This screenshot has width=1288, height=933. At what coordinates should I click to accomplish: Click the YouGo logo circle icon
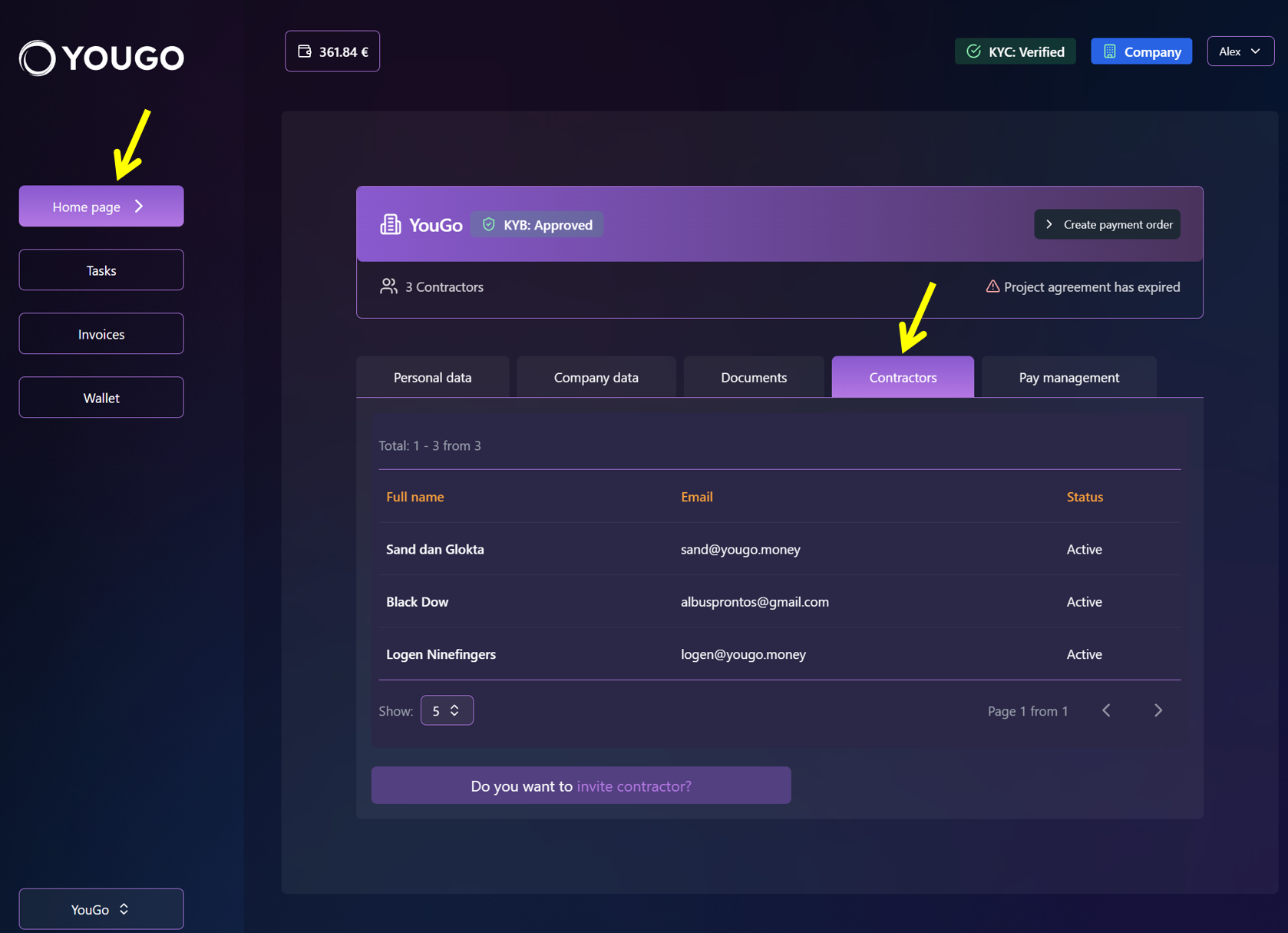point(37,58)
